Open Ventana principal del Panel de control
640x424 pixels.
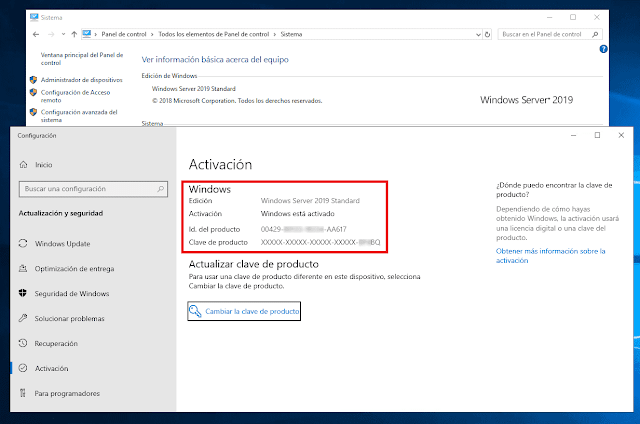[82, 59]
